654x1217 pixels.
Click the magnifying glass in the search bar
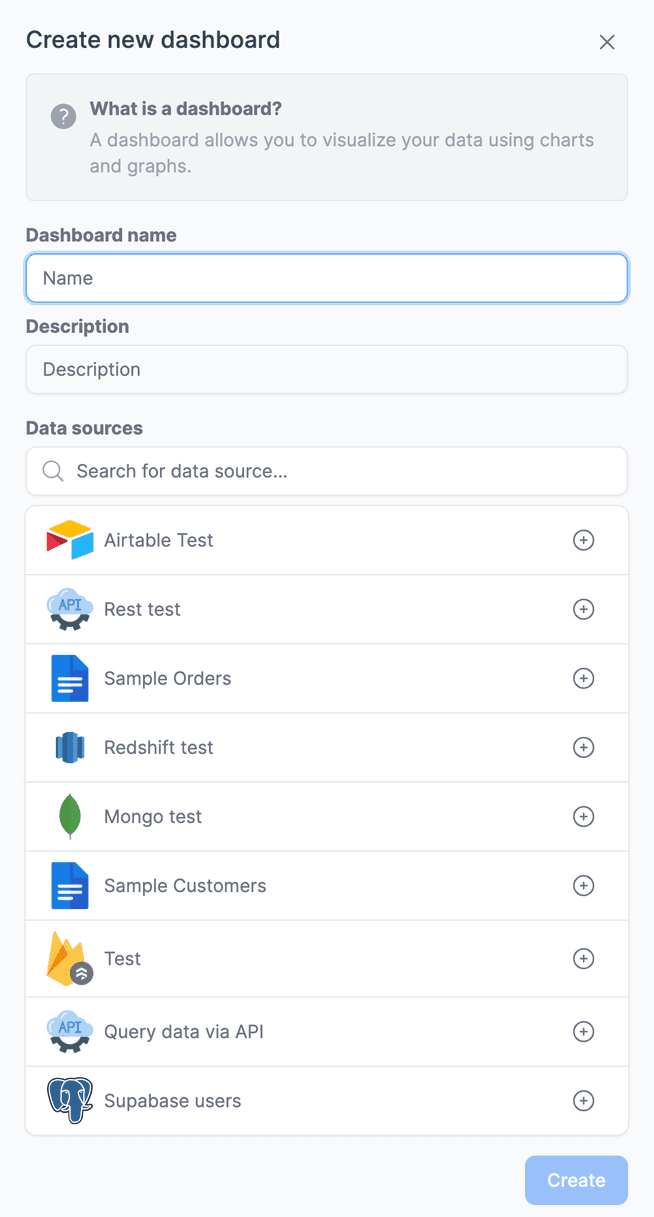(52, 470)
